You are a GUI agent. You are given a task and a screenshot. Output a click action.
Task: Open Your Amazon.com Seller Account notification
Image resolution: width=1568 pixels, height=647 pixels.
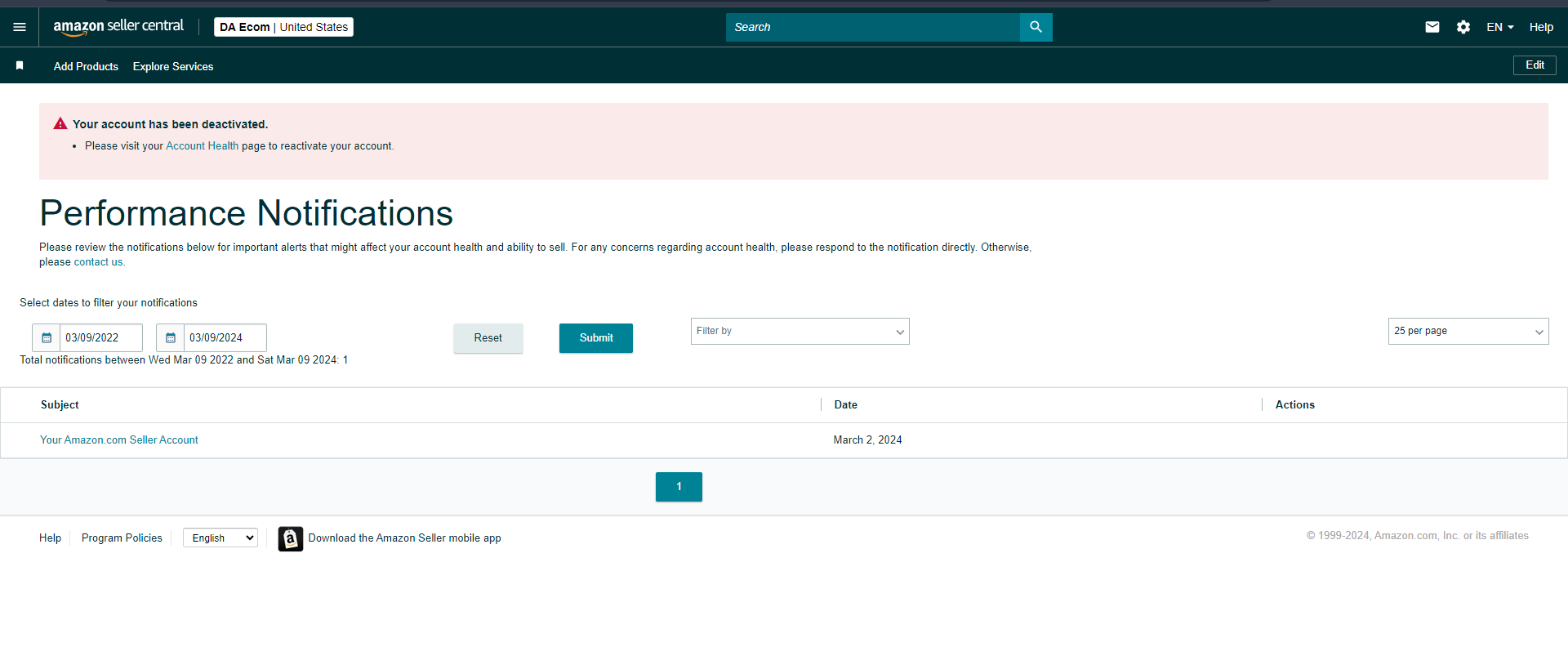[119, 440]
